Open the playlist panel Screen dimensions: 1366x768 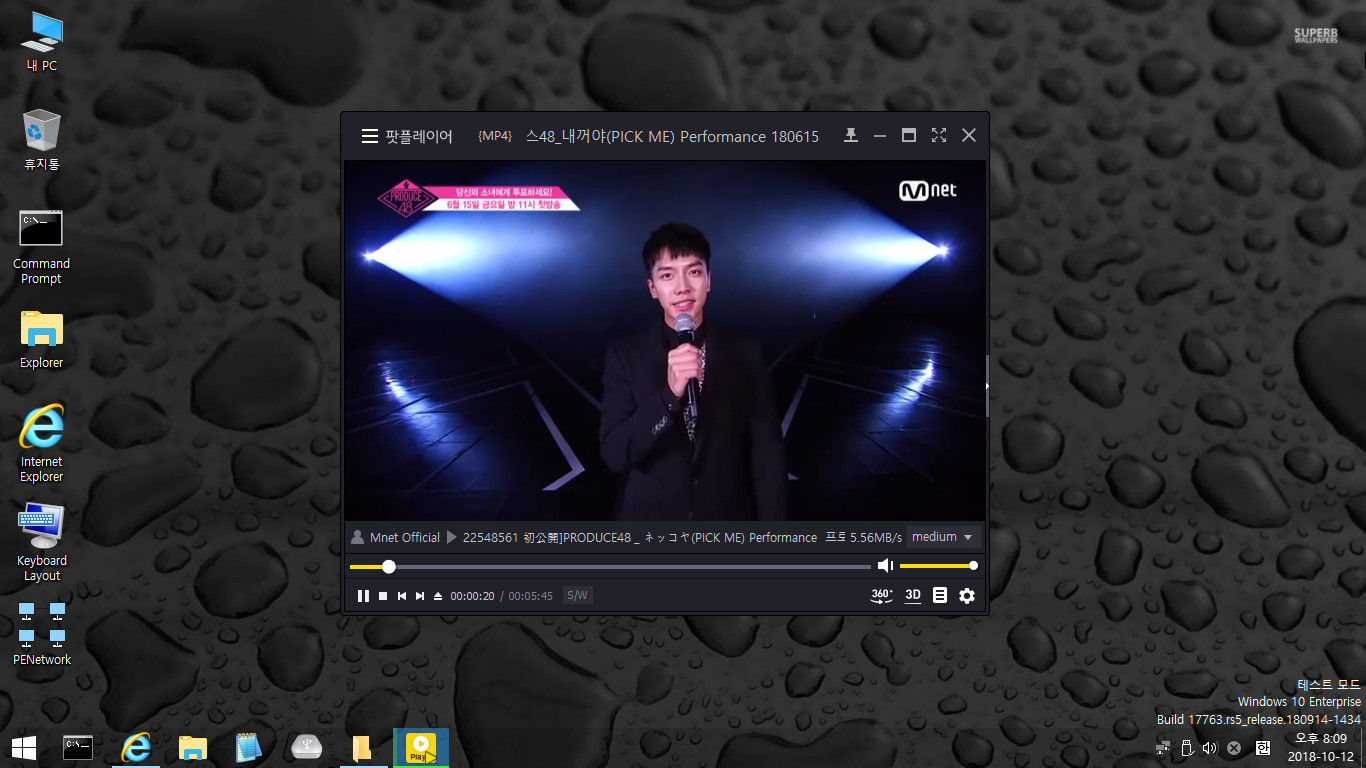pyautogui.click(x=940, y=595)
